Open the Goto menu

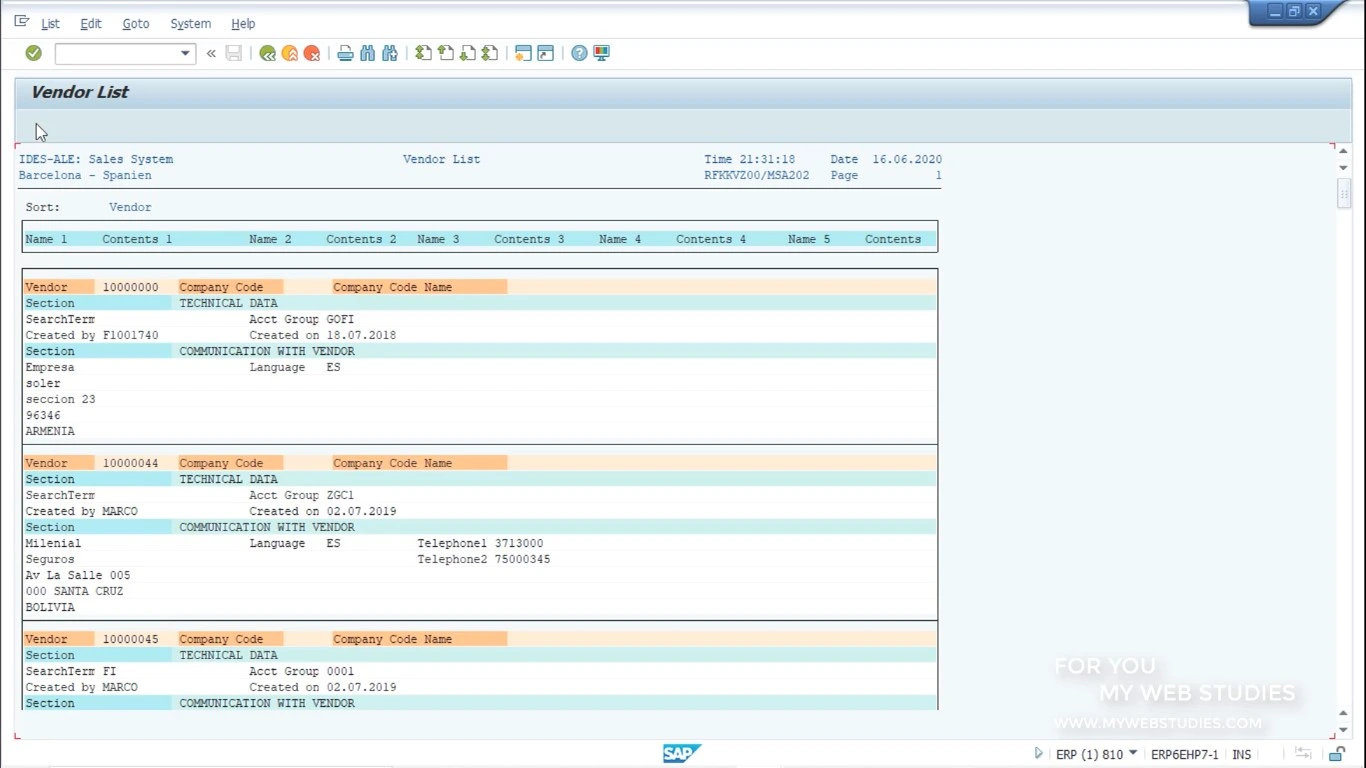[x=136, y=23]
